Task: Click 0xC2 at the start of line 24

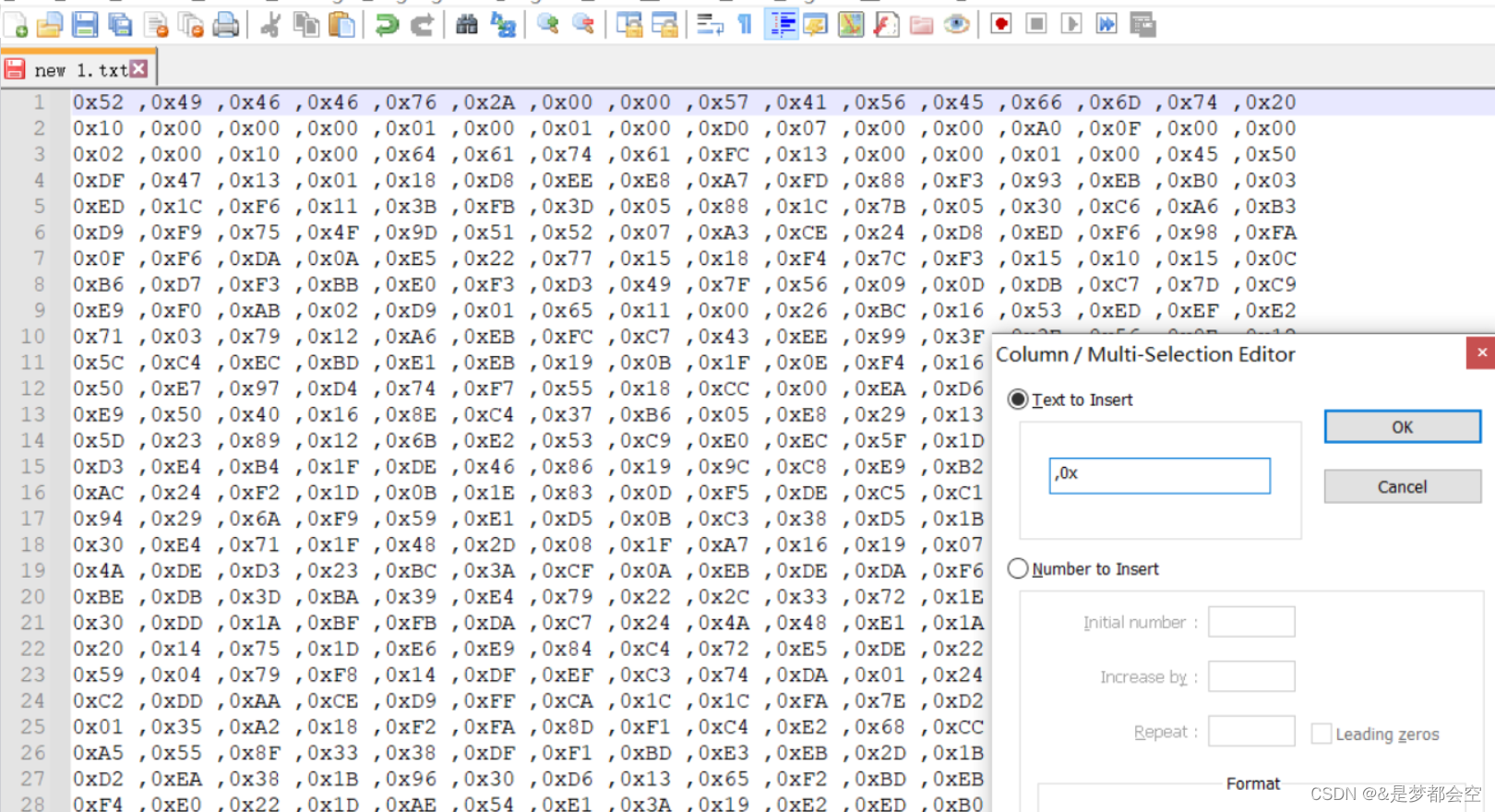Action: click(x=98, y=701)
